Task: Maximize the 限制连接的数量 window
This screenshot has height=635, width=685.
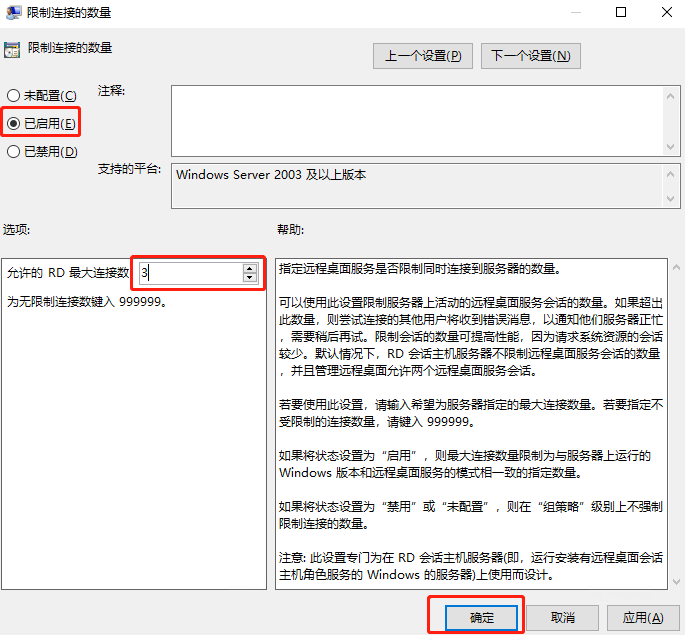Action: (x=621, y=13)
